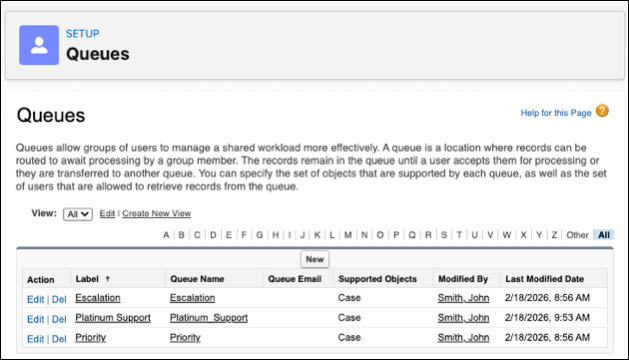The image size is (629, 360).
Task: Filter queues by letter M
Action: click(348, 235)
